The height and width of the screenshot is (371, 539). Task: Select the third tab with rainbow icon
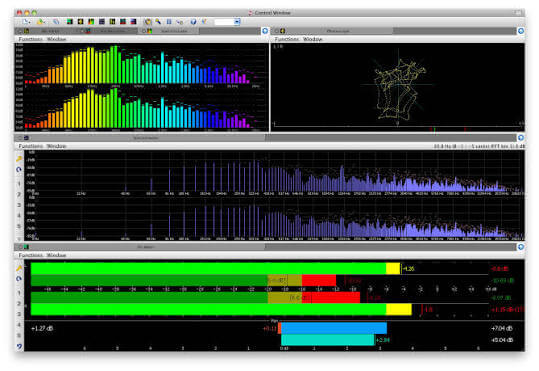pos(168,31)
